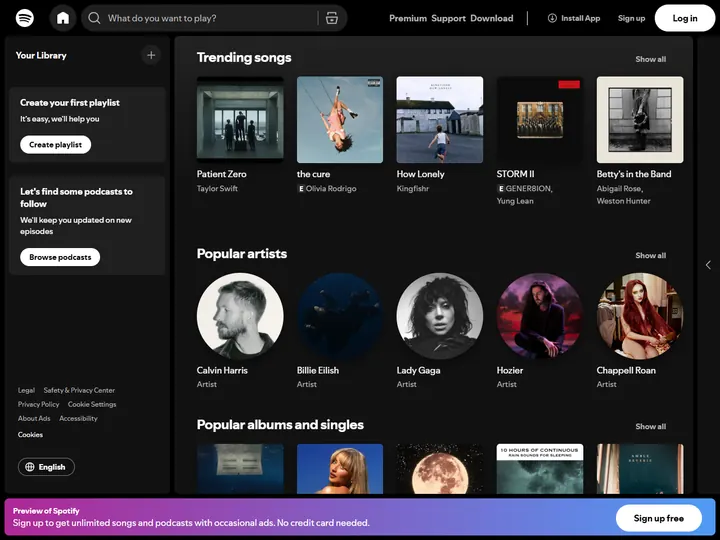Click explicit badge beside Olivia Rodrigo
This screenshot has height=540, width=720.
coord(301,189)
